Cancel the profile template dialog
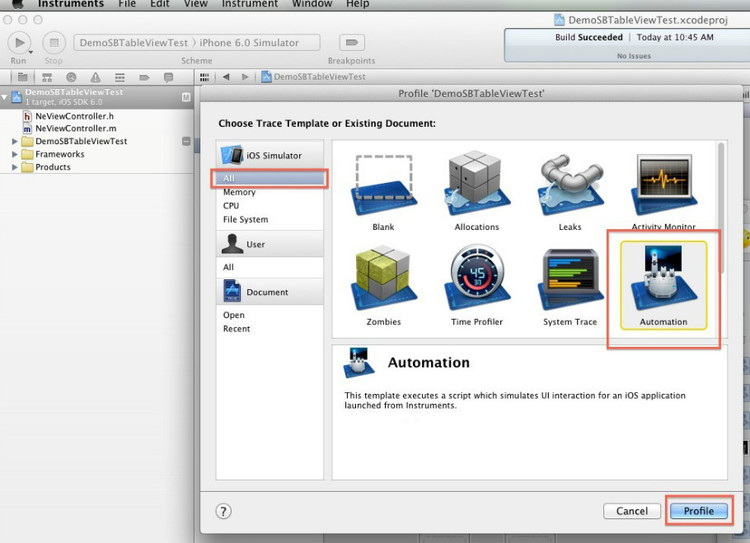The image size is (750, 543). point(632,511)
